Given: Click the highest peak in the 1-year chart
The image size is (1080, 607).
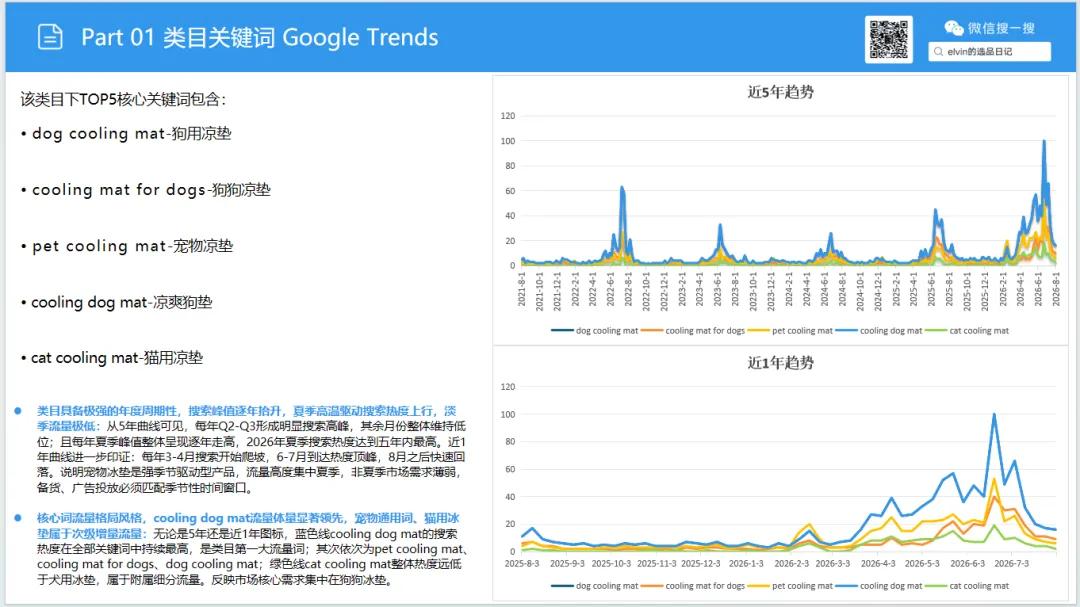Looking at the screenshot, I should 994,415.
